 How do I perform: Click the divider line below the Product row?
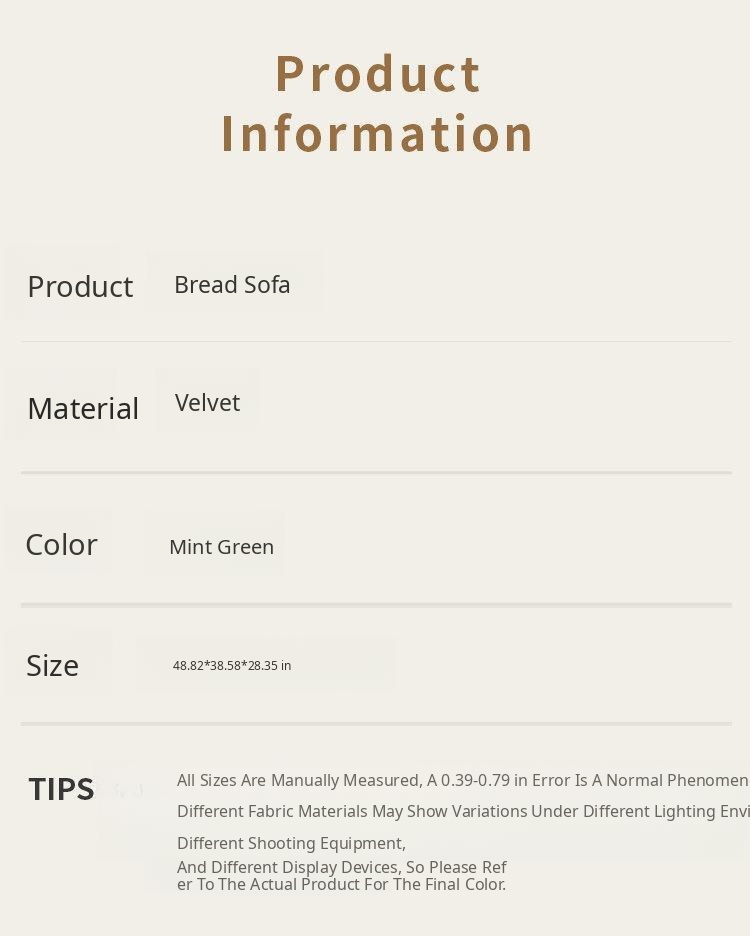point(376,342)
